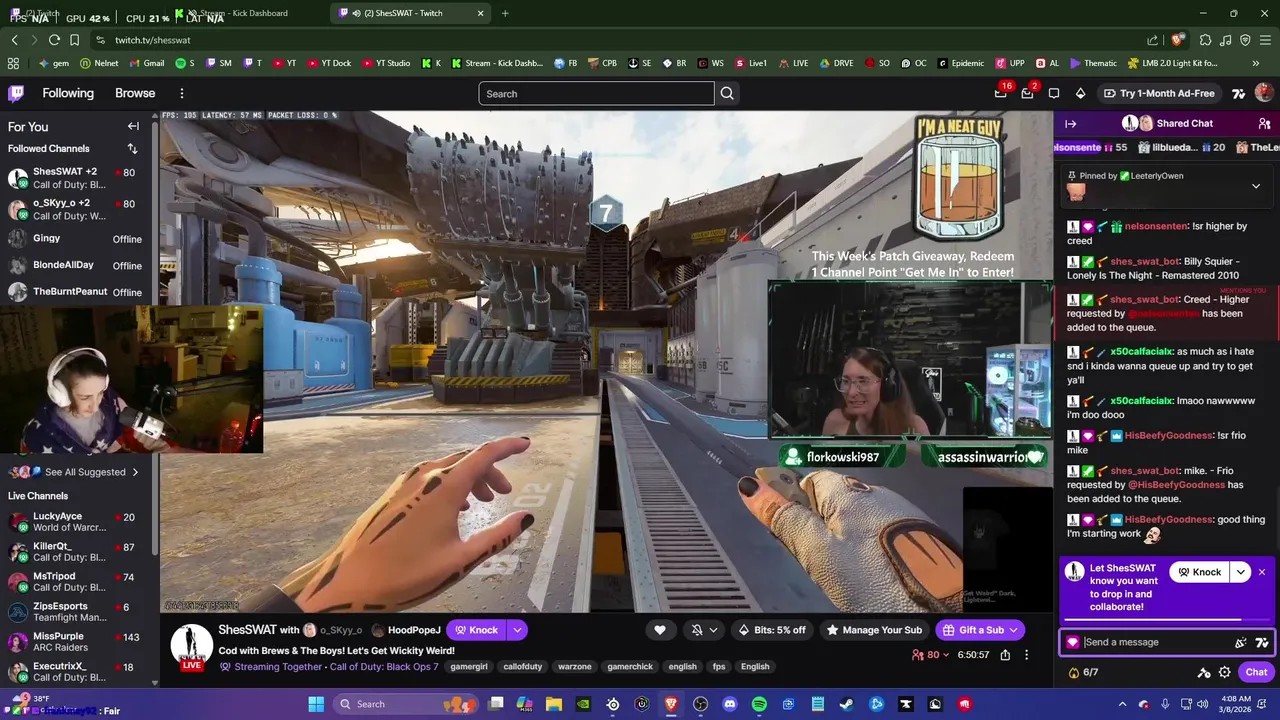Screen dimensions: 1280x720
Task: Open the user profile avatar menu
Action: click(x=1264, y=93)
